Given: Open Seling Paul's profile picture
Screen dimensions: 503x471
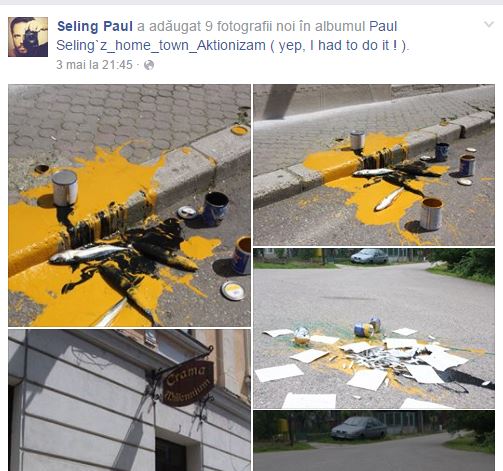Looking at the screenshot, I should (x=28, y=37).
